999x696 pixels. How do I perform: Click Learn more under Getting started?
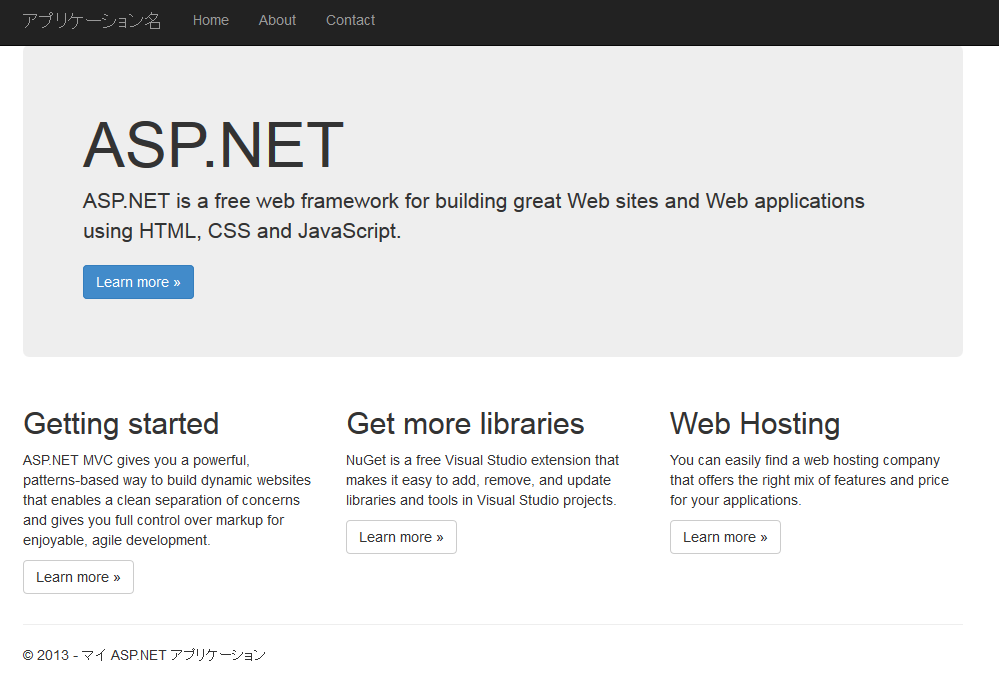78,577
